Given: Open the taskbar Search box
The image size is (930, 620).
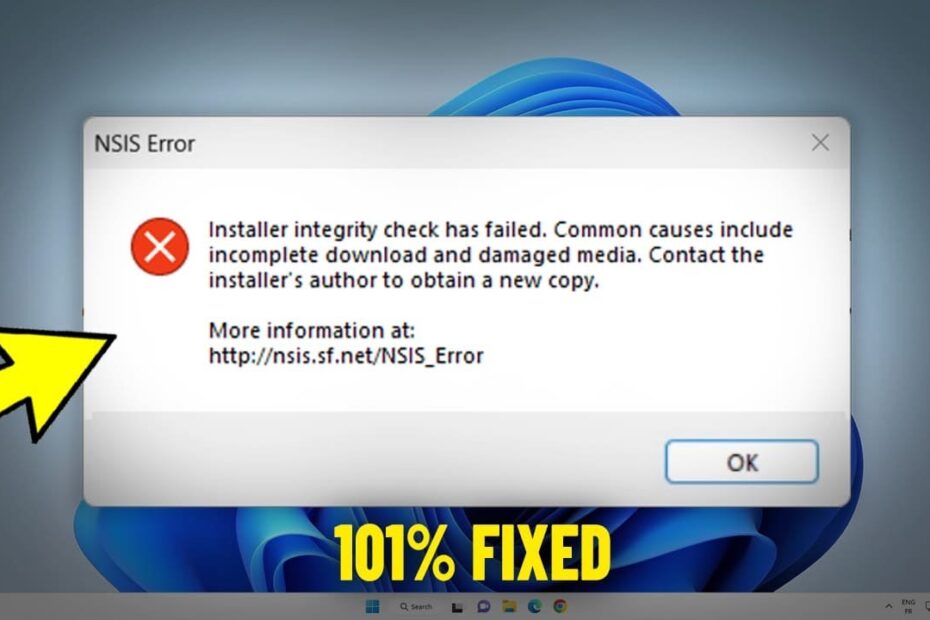Looking at the screenshot, I should pyautogui.click(x=416, y=606).
